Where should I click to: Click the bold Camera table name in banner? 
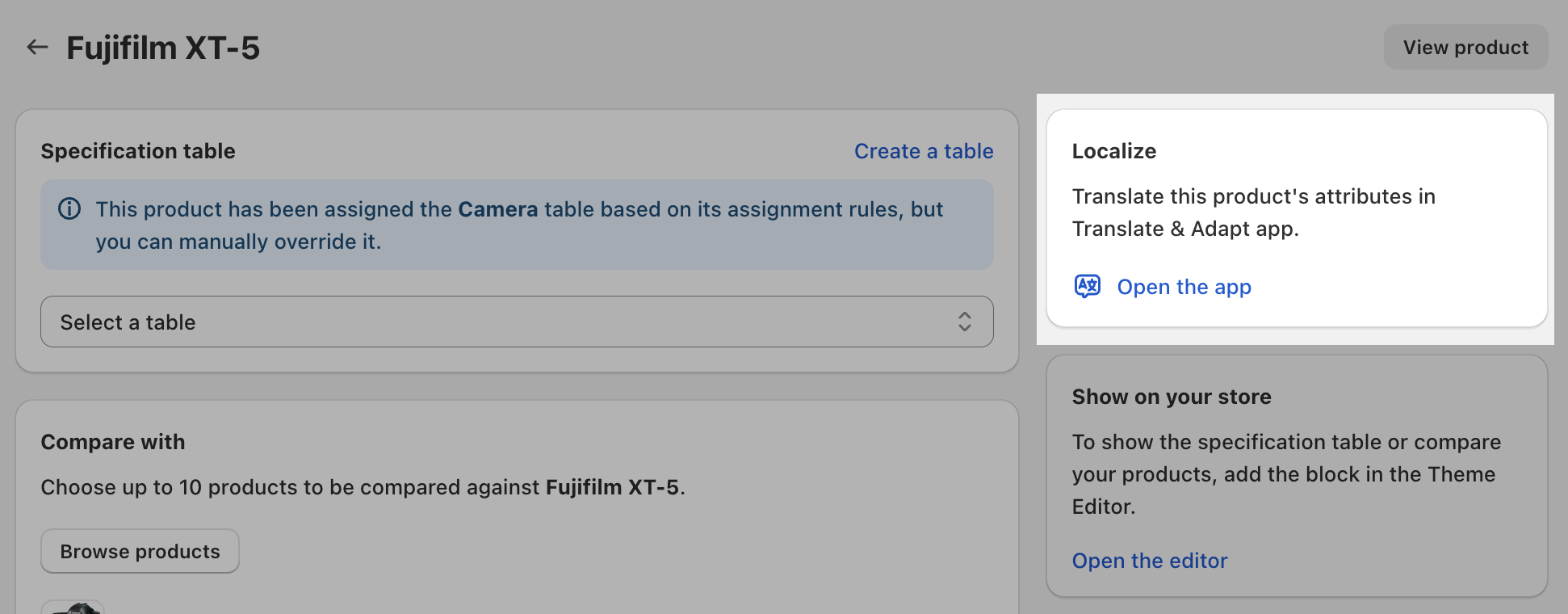[497, 209]
